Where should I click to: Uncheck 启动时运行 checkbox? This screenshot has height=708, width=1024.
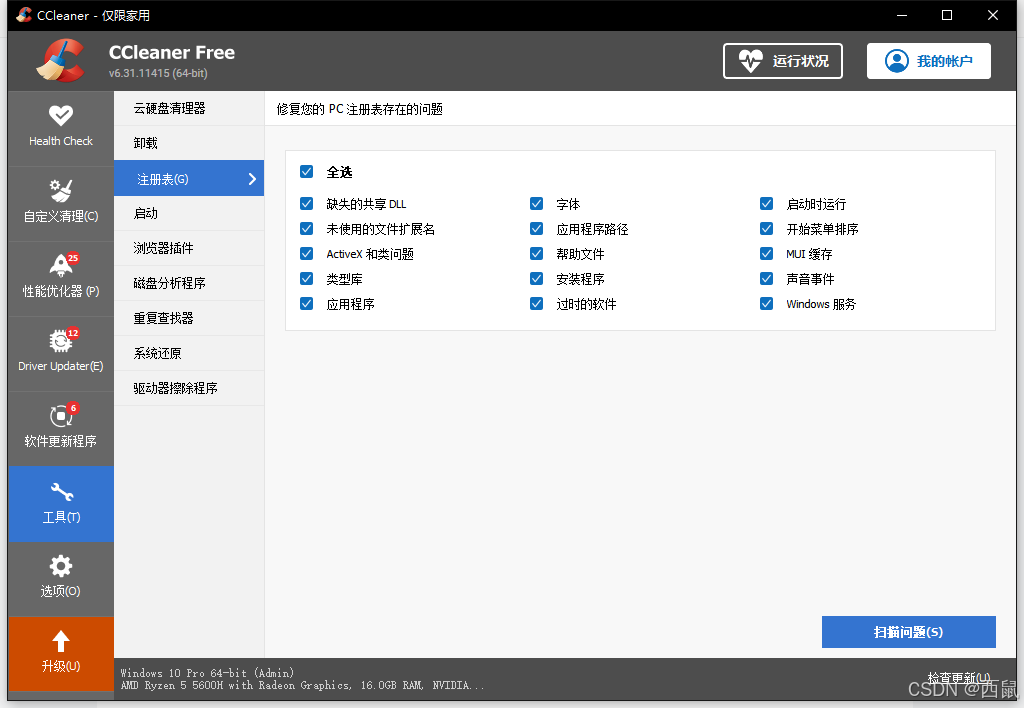point(767,204)
